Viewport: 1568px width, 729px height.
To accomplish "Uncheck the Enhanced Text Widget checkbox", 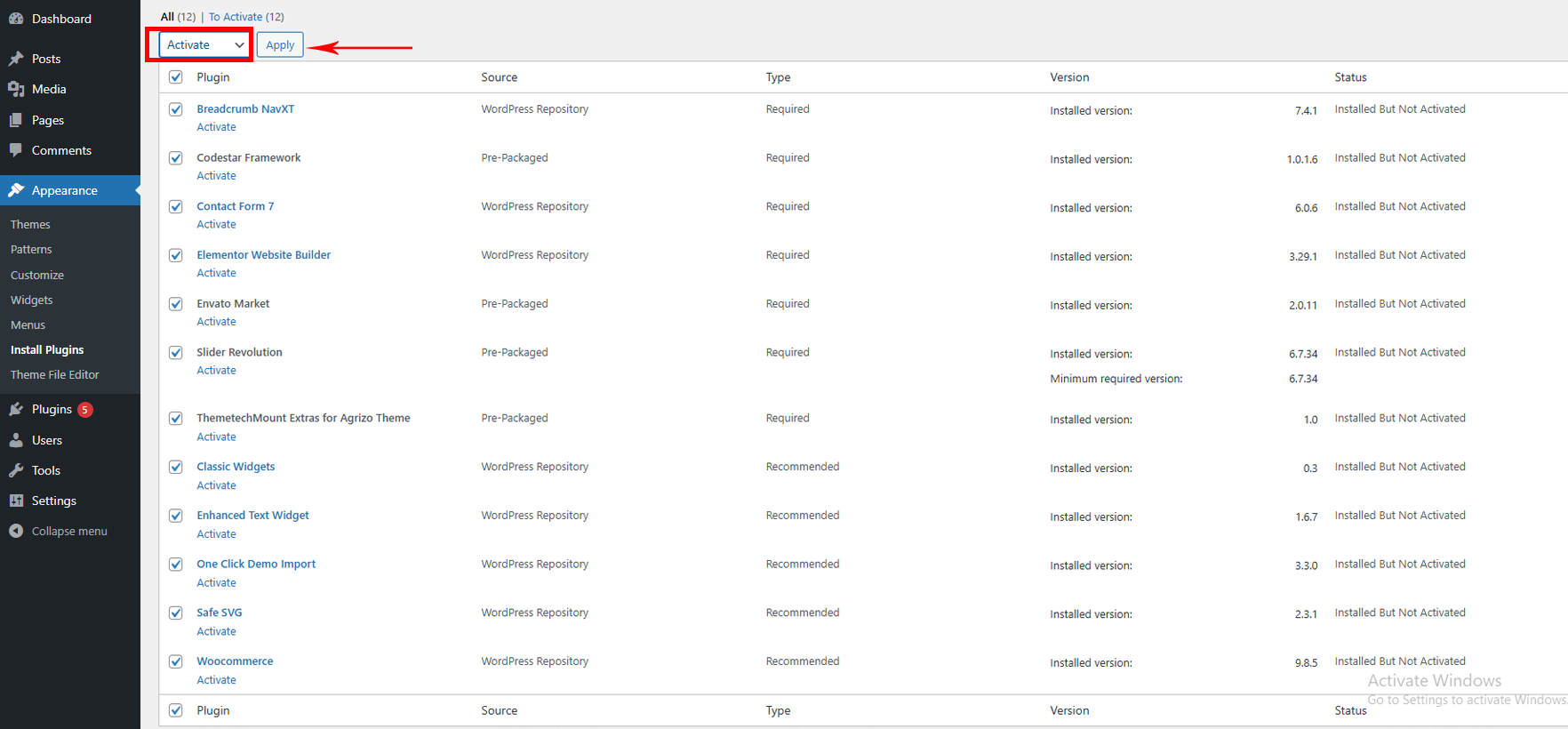I will [176, 516].
